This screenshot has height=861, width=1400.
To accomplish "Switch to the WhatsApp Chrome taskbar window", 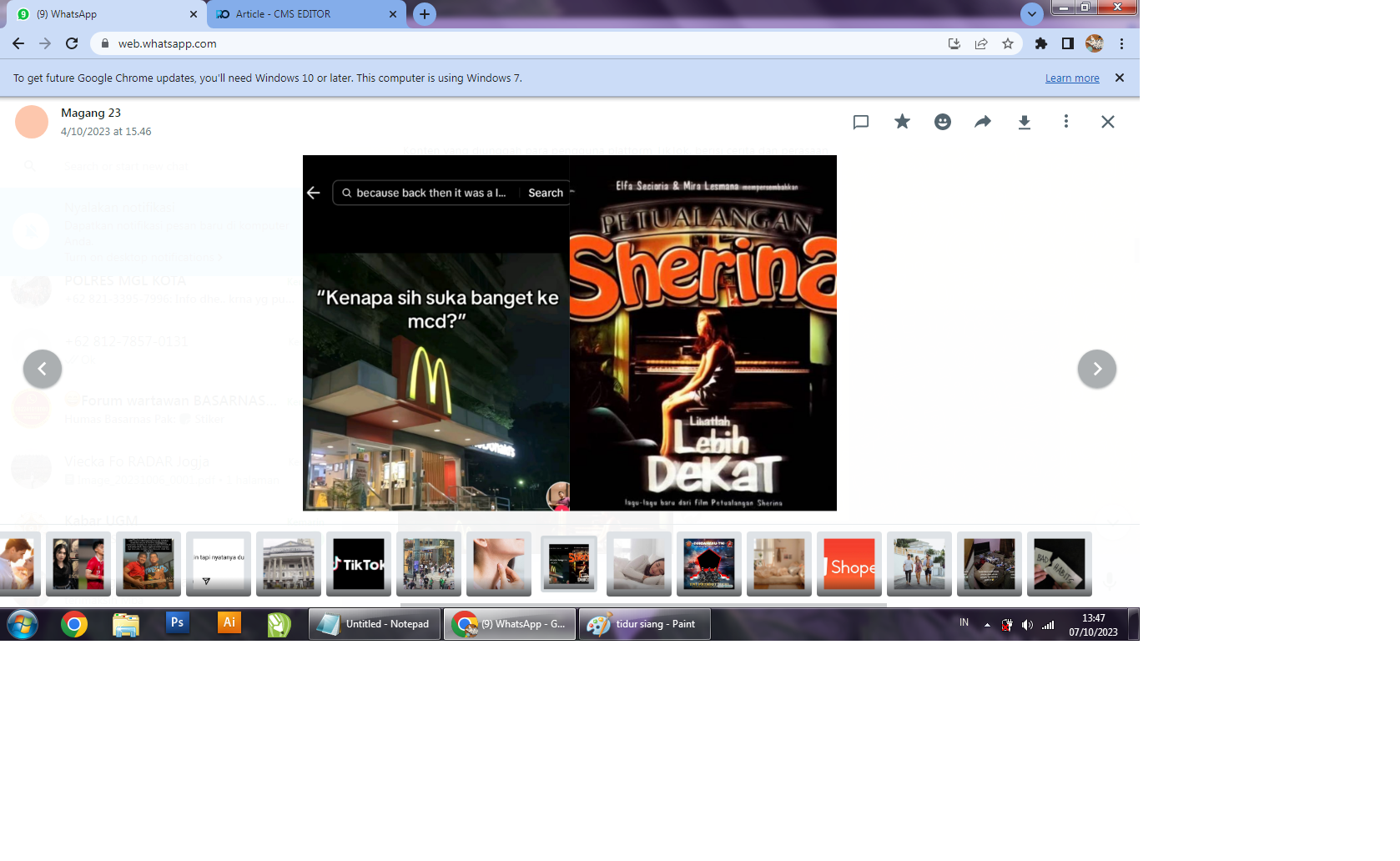I will (x=510, y=624).
